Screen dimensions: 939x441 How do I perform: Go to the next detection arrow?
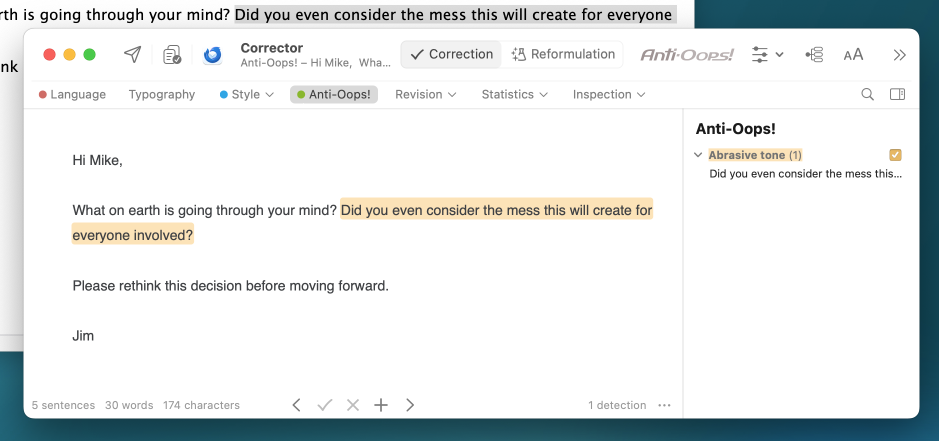click(x=410, y=405)
